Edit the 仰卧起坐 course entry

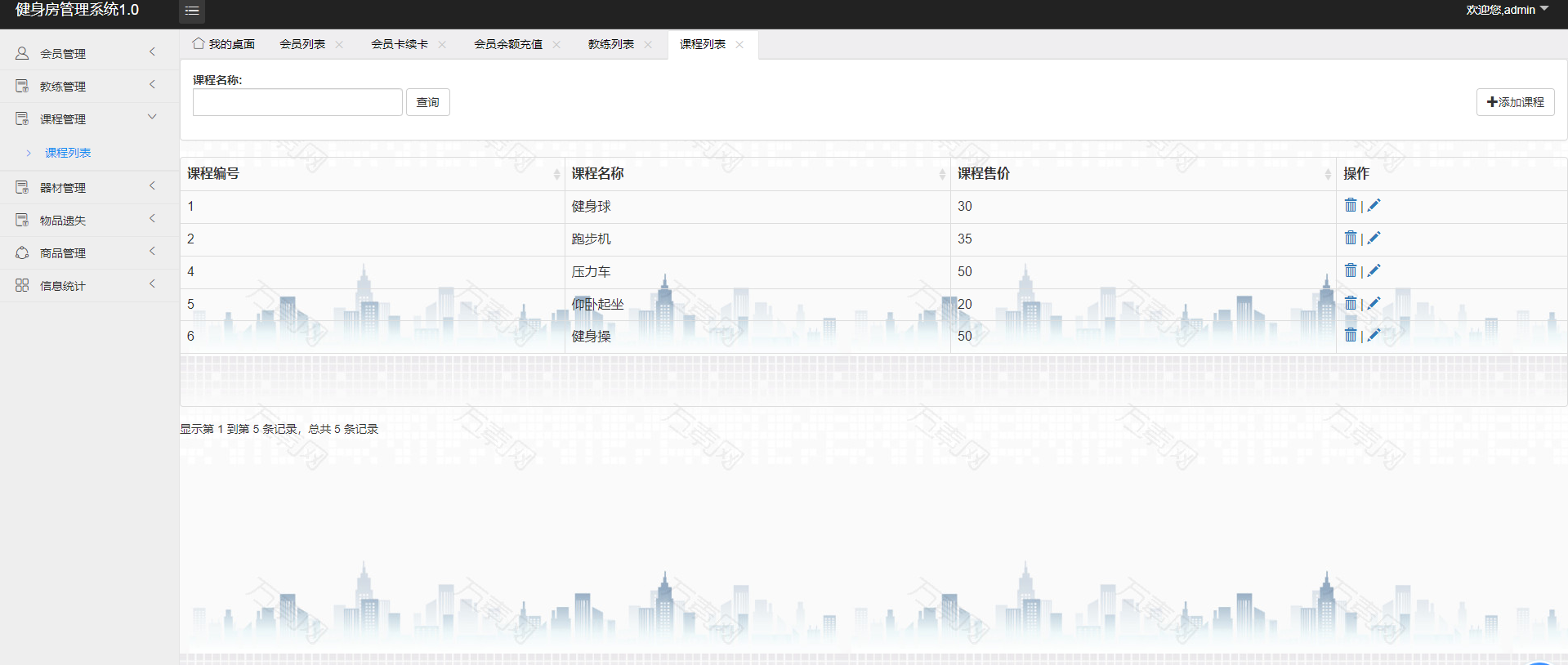[1374, 303]
